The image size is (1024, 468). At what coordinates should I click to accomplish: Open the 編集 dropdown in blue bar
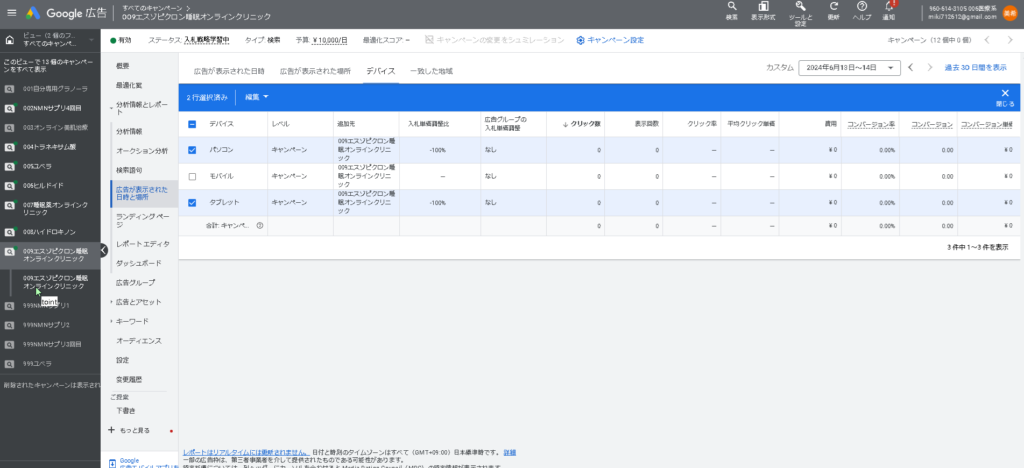coord(257,97)
